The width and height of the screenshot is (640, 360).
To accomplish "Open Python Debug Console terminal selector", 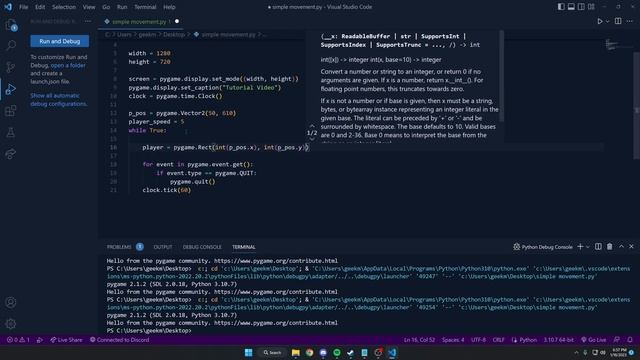I will click(x=543, y=247).
